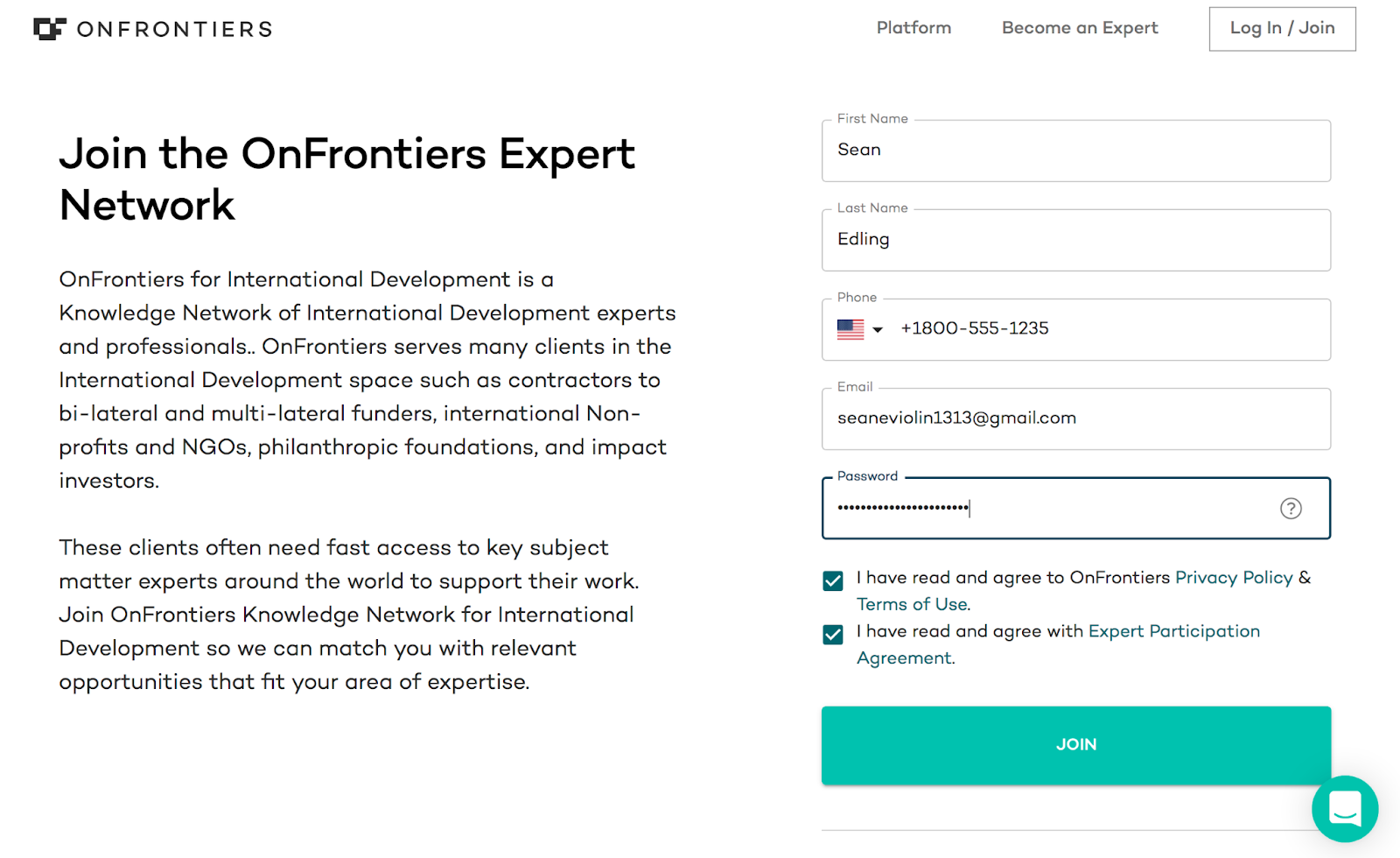Click into the Password field
This screenshot has width=1400, height=858.
[1076, 508]
